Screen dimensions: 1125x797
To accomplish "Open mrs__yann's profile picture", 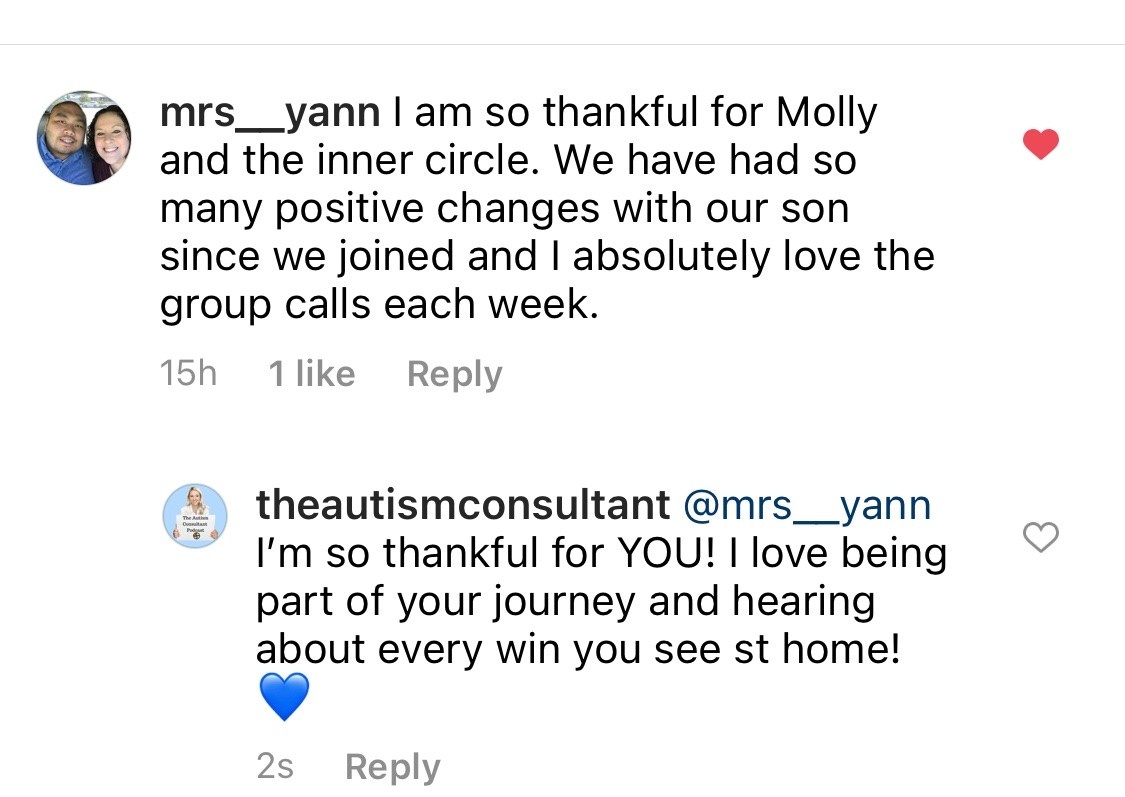I will [85, 137].
